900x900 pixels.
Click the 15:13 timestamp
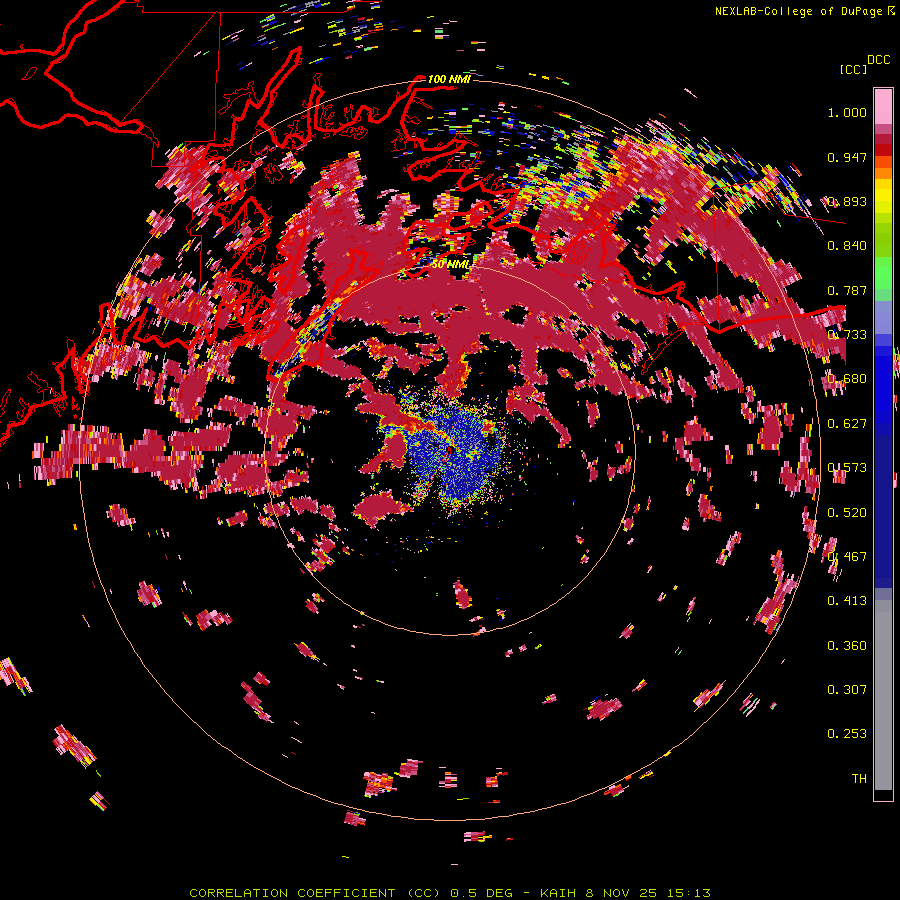click(689, 893)
